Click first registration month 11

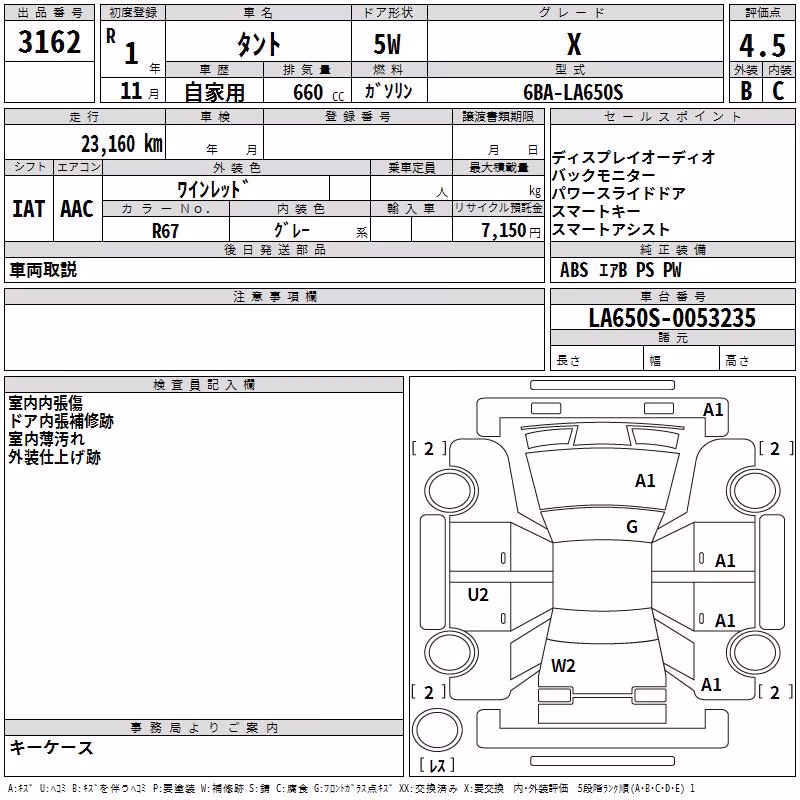[131, 91]
